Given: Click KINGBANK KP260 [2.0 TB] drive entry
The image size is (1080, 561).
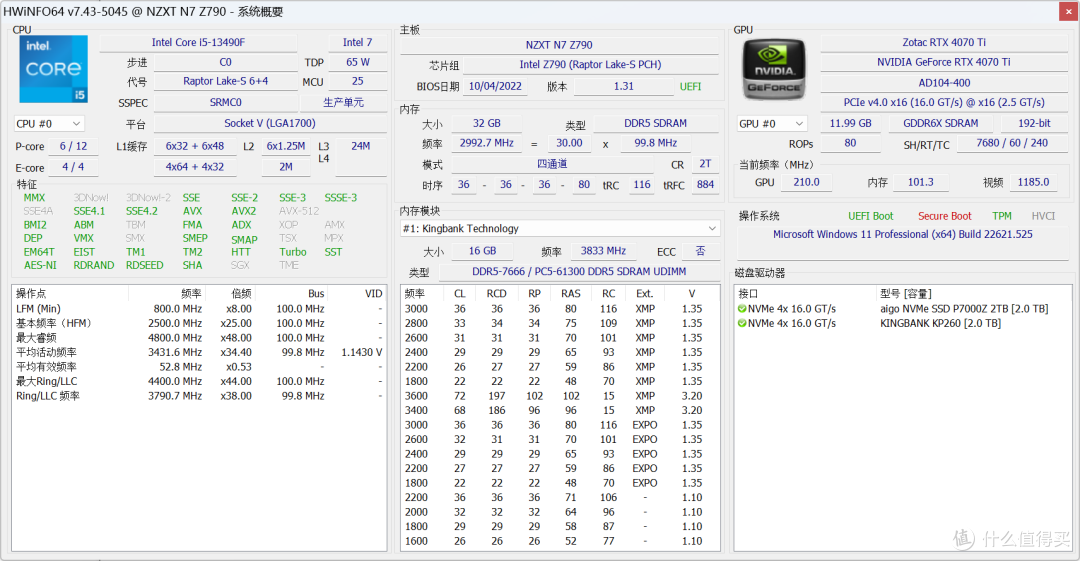Looking at the screenshot, I should tap(940, 323).
